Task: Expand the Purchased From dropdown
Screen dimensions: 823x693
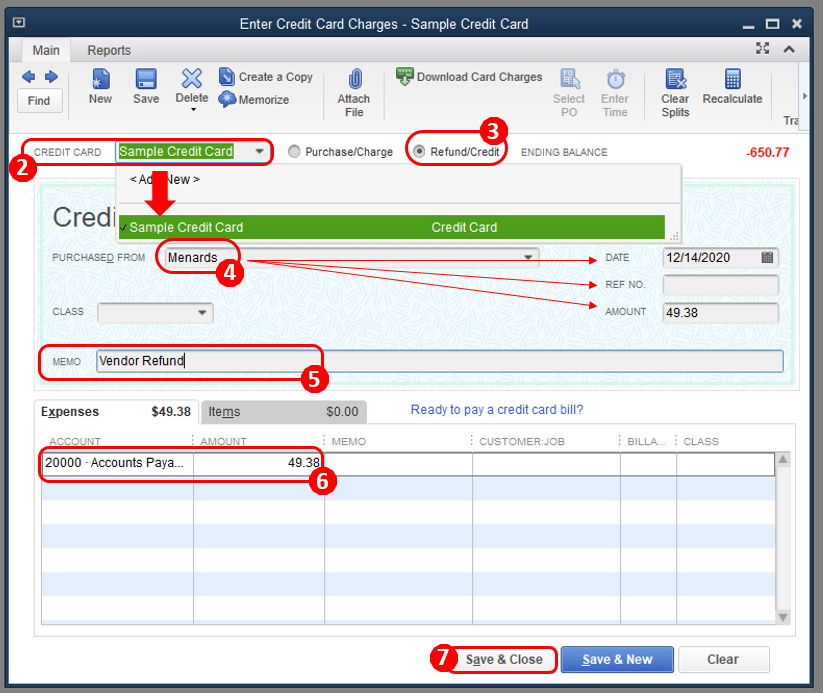Action: 528,258
